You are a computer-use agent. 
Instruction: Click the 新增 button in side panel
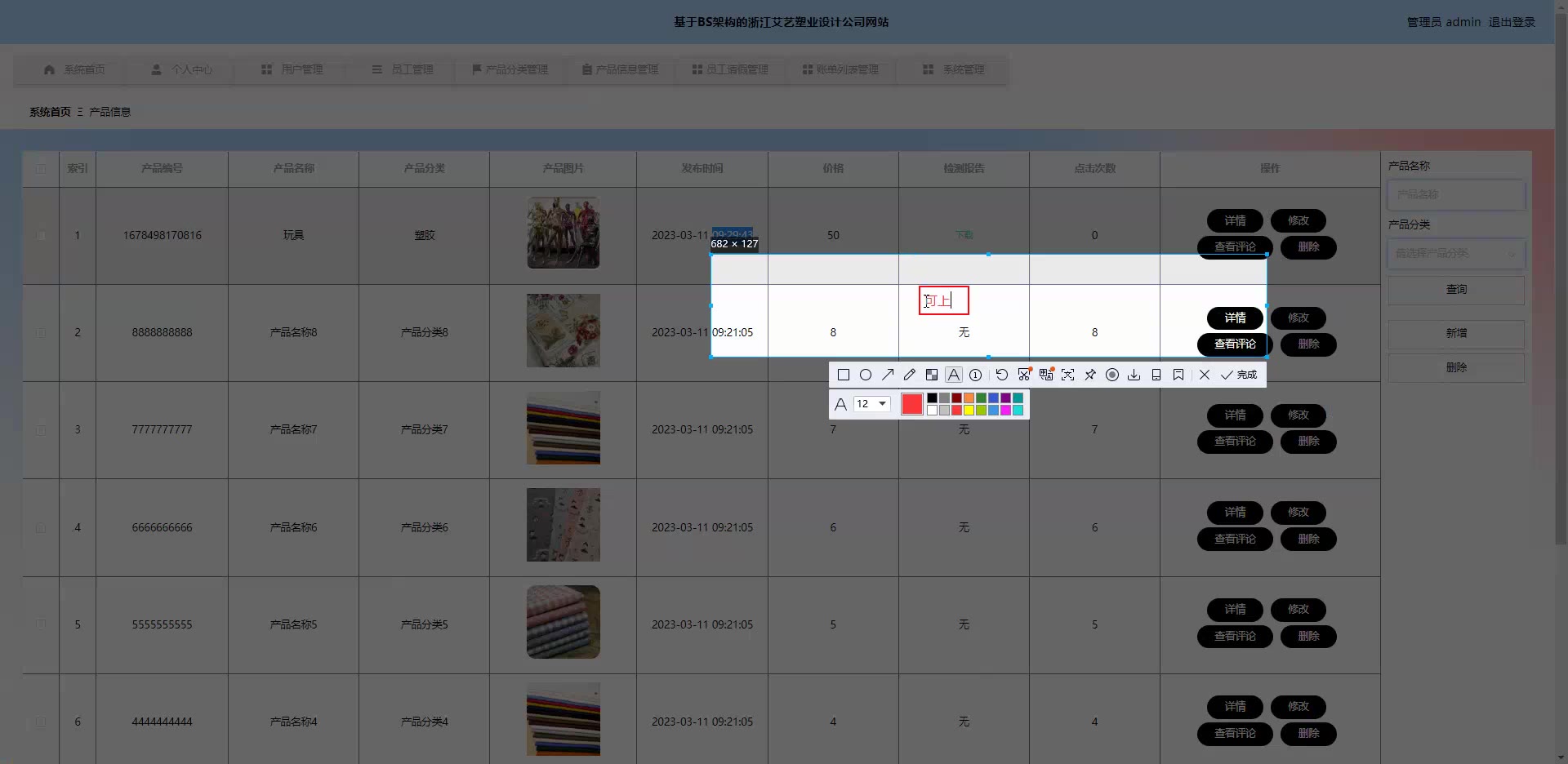(x=1456, y=334)
